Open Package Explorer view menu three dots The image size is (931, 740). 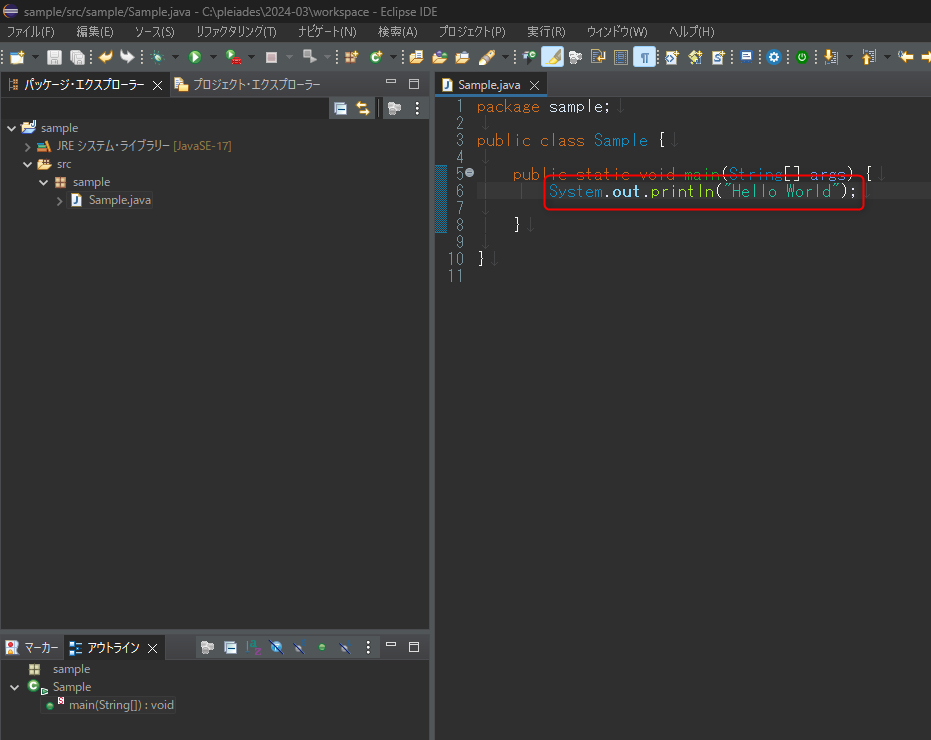pyautogui.click(x=417, y=108)
